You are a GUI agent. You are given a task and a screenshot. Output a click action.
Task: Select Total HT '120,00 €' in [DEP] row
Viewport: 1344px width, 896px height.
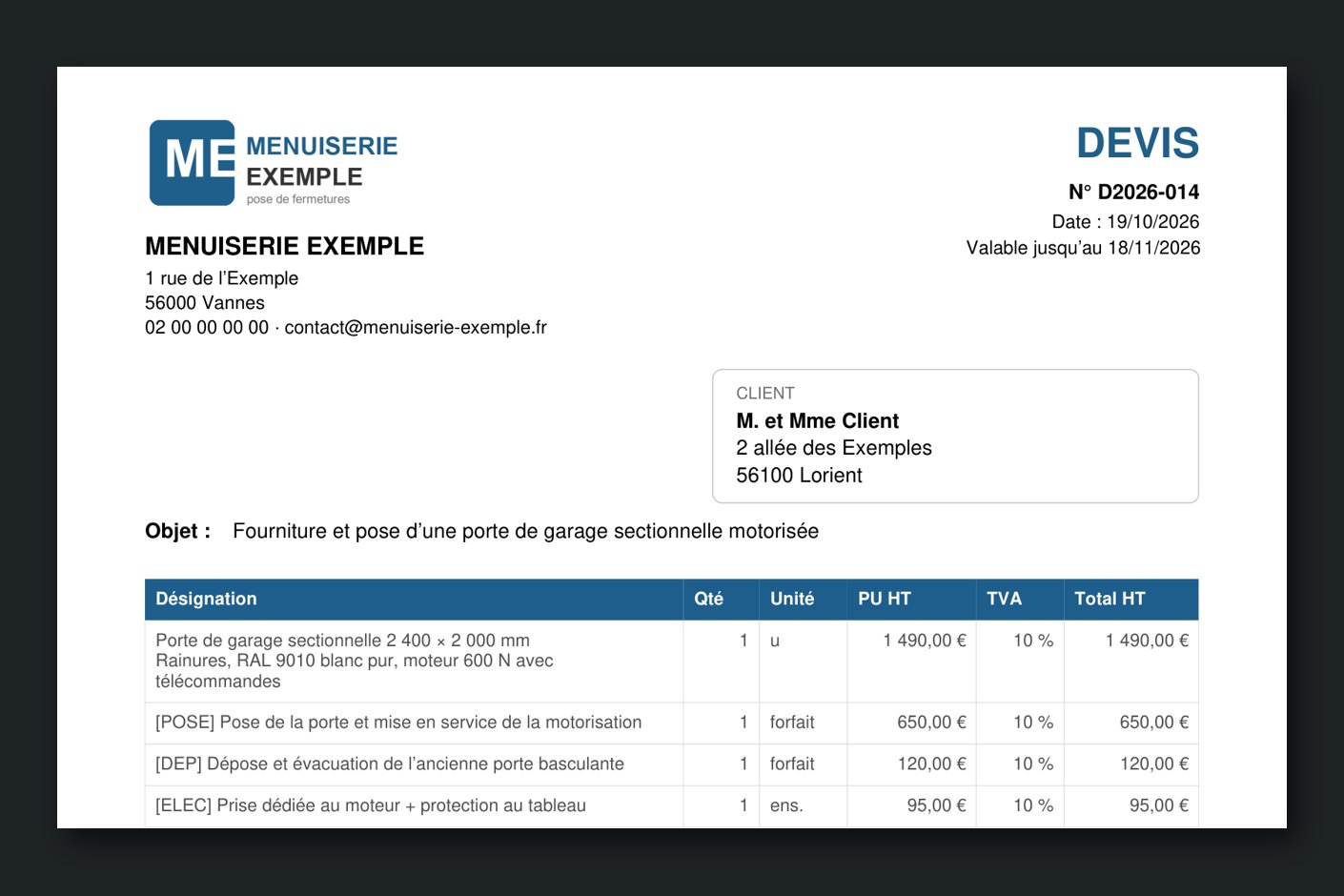[1154, 764]
